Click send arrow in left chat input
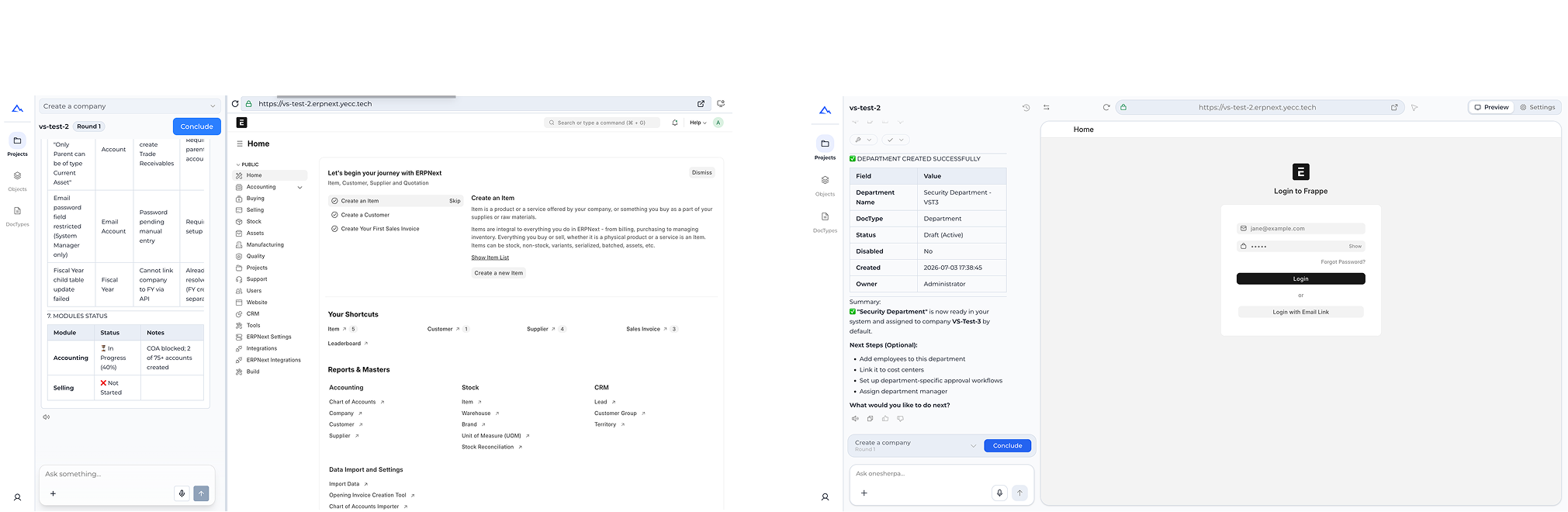This screenshot has width=1568, height=512. (201, 493)
